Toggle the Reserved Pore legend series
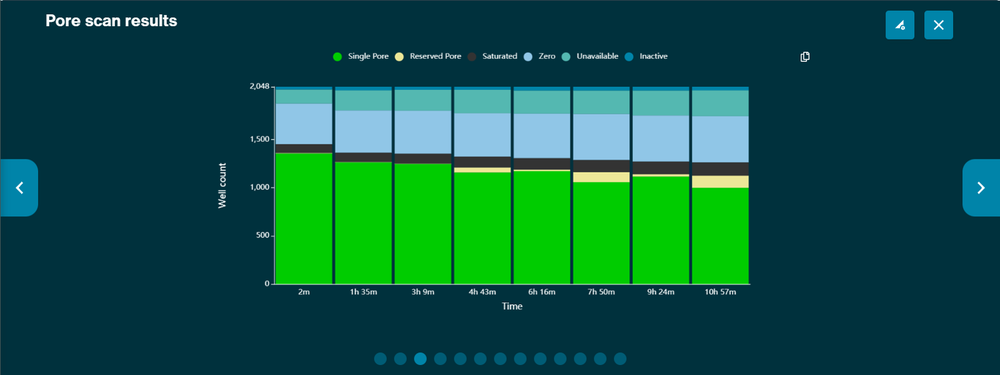Image resolution: width=1000 pixels, height=375 pixels. coord(428,56)
